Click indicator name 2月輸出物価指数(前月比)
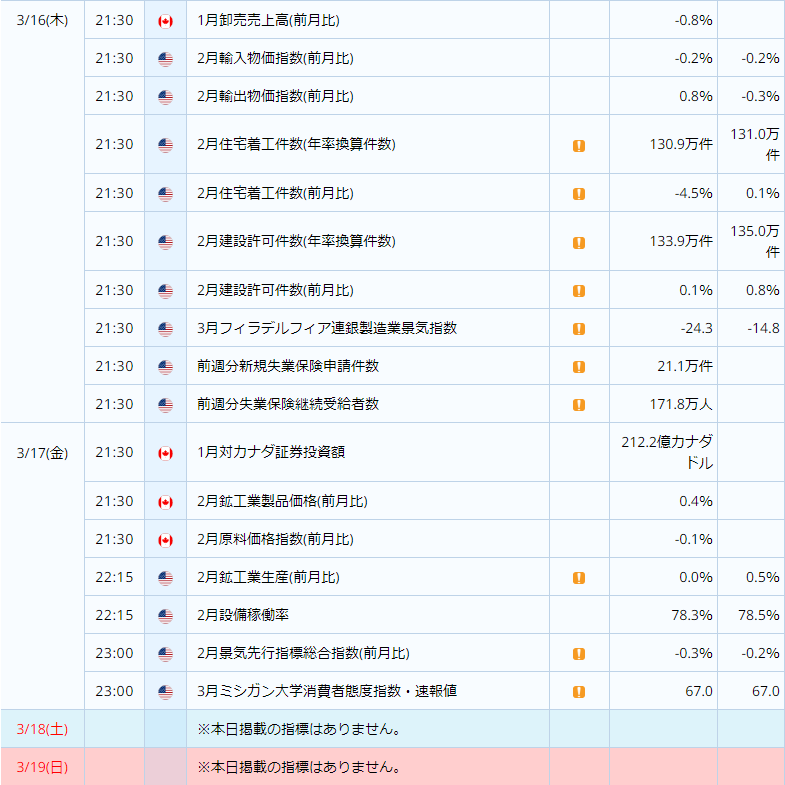This screenshot has width=785, height=785. [275, 97]
